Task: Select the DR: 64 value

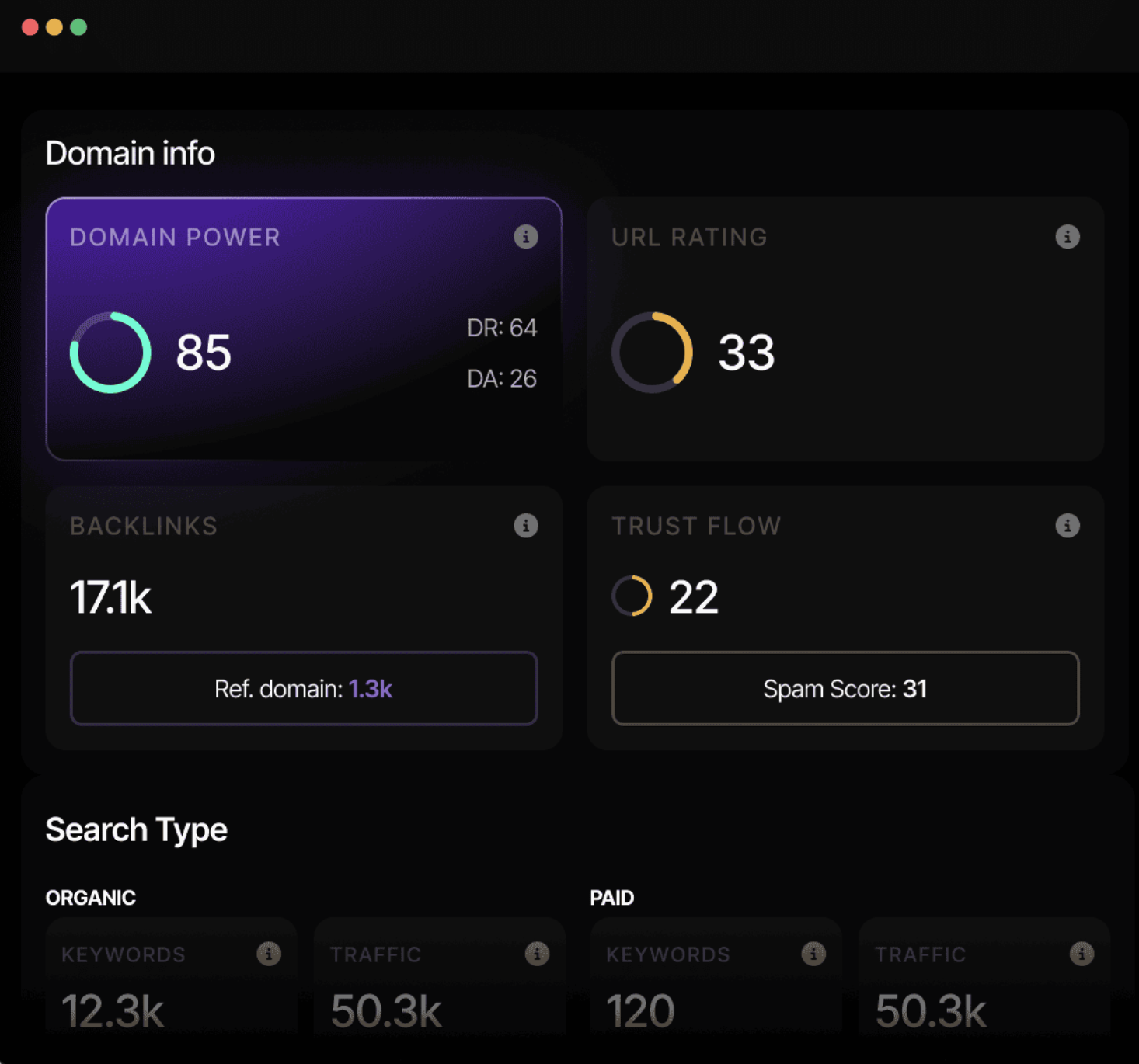Action: [502, 328]
